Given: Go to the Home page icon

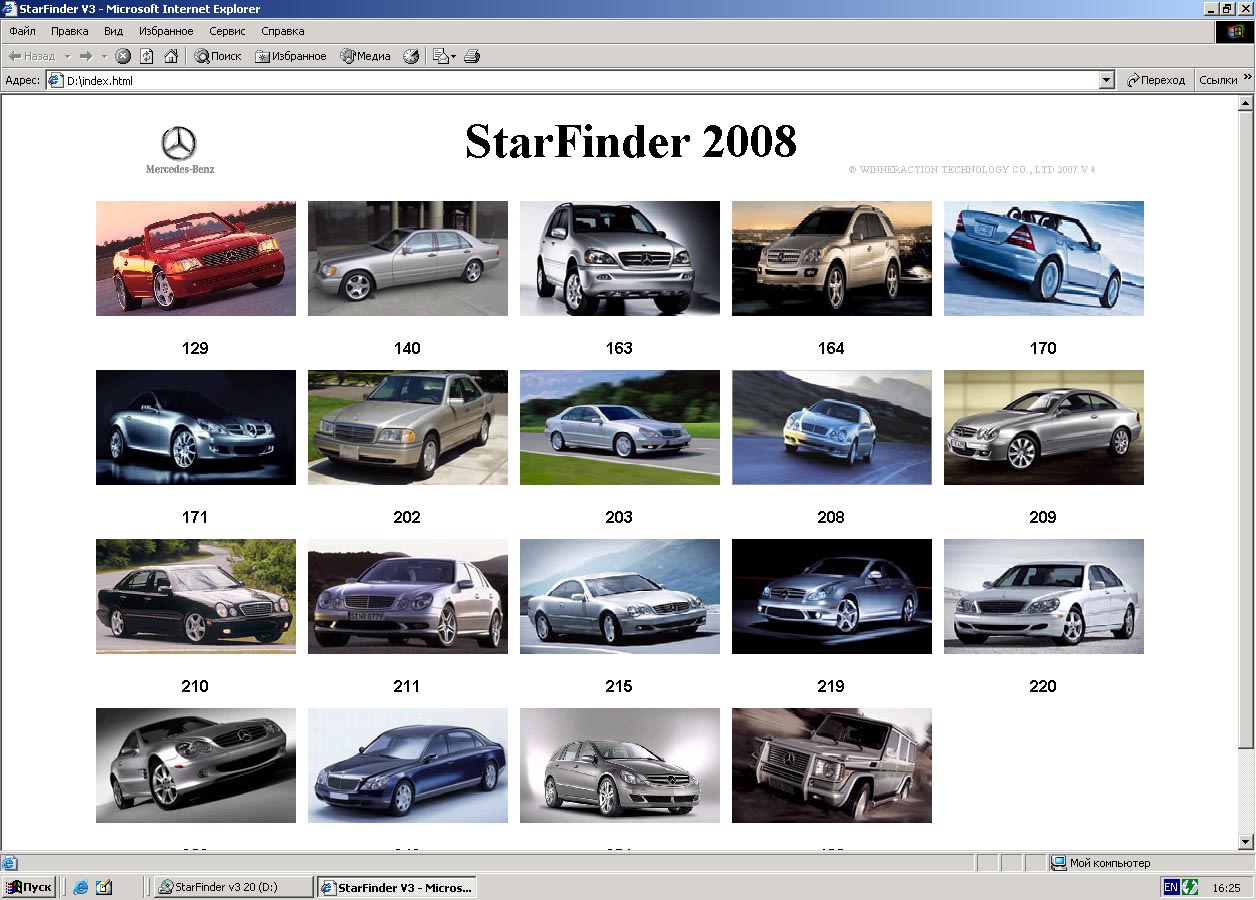Looking at the screenshot, I should (171, 56).
